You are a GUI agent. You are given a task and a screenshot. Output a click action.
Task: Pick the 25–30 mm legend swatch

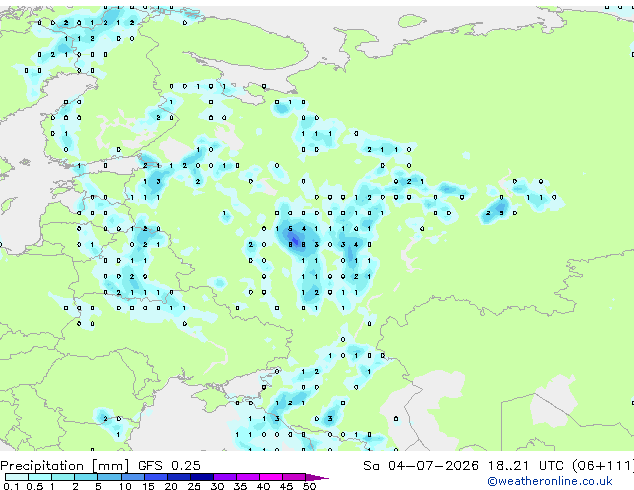click(x=201, y=477)
